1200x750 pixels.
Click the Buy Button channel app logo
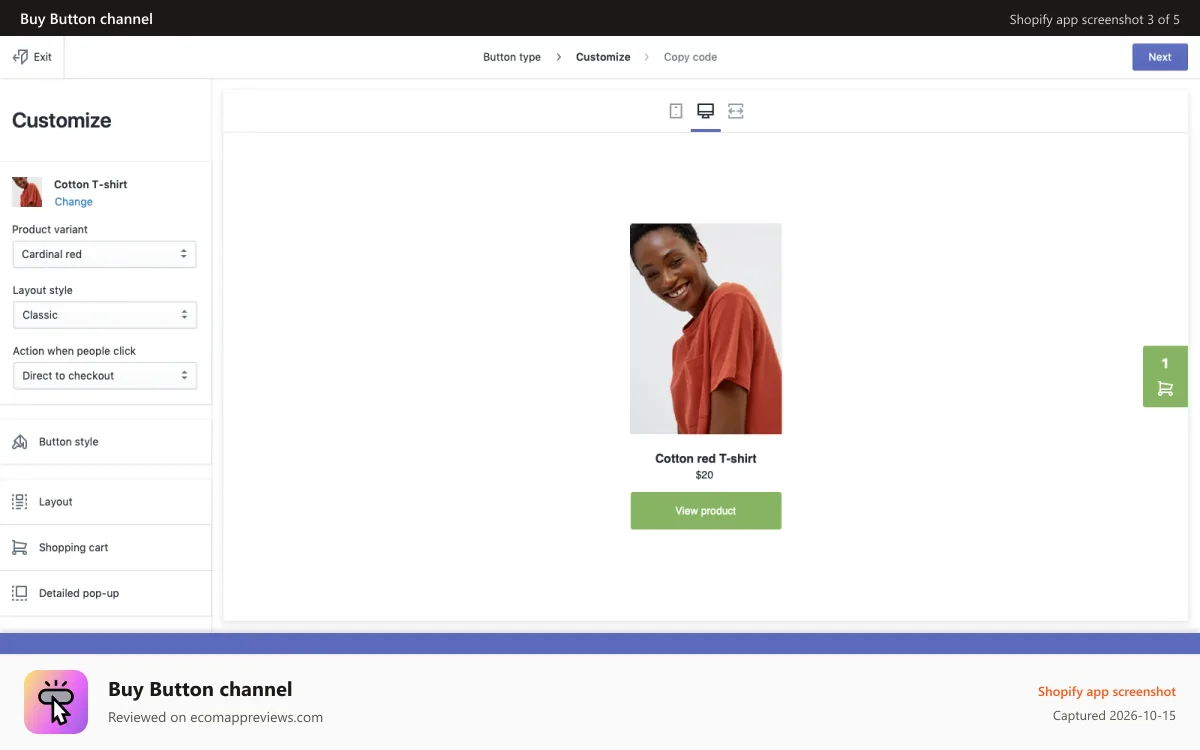click(x=56, y=702)
